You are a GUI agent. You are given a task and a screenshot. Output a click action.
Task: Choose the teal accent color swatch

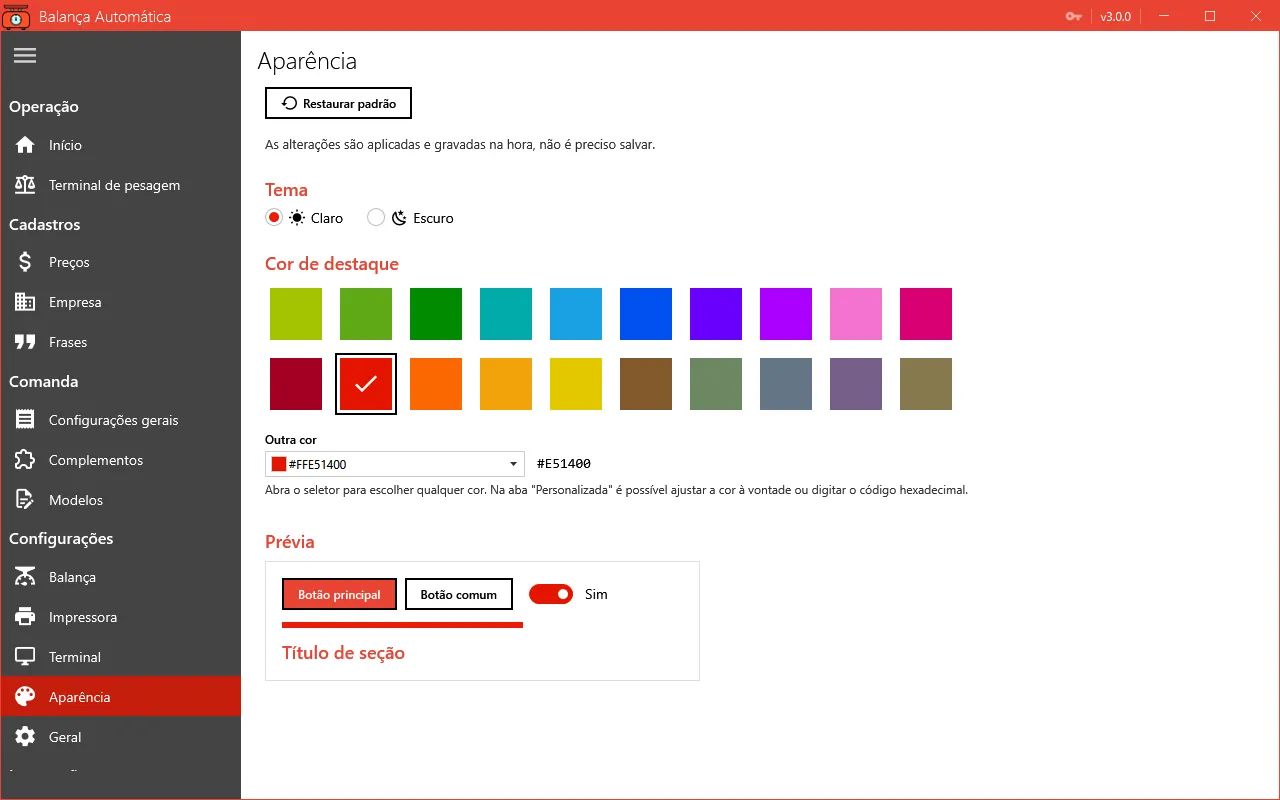[x=506, y=314]
